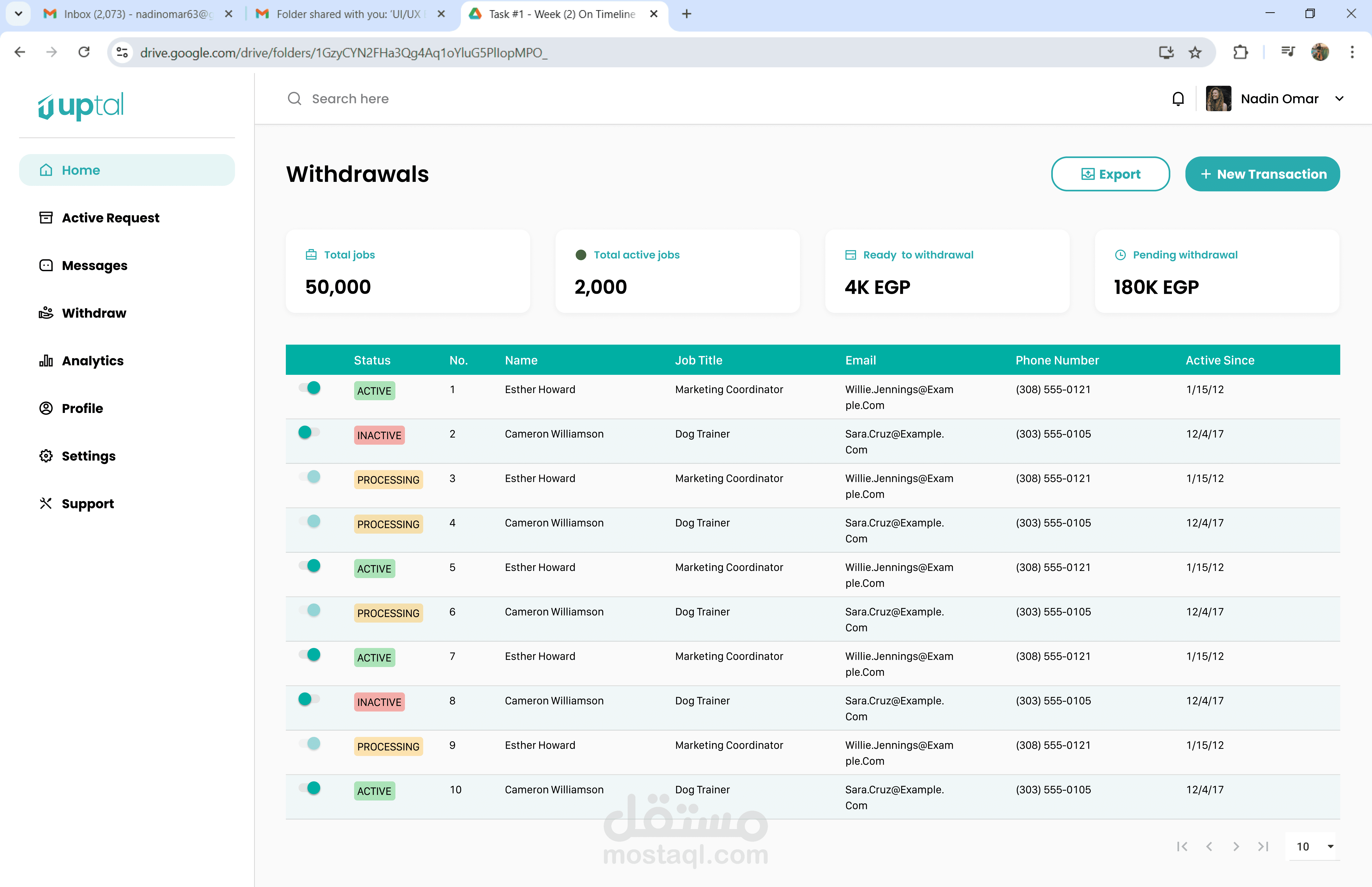Click the notification bell icon

click(x=1178, y=99)
